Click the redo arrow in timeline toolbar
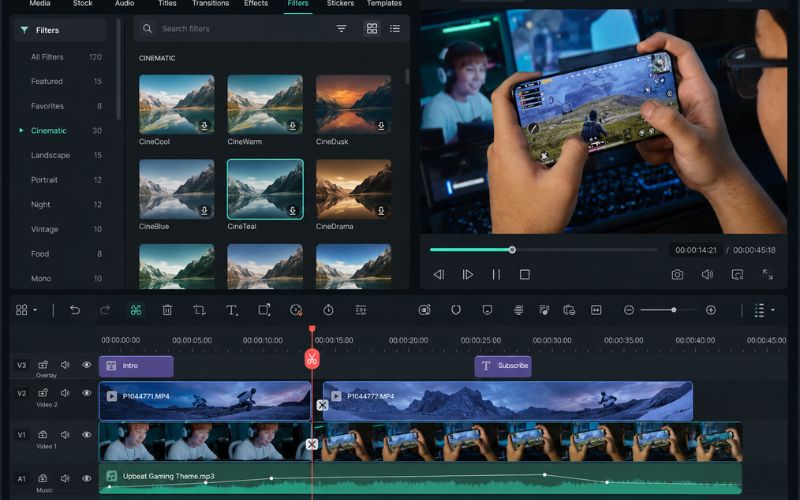 coord(105,310)
